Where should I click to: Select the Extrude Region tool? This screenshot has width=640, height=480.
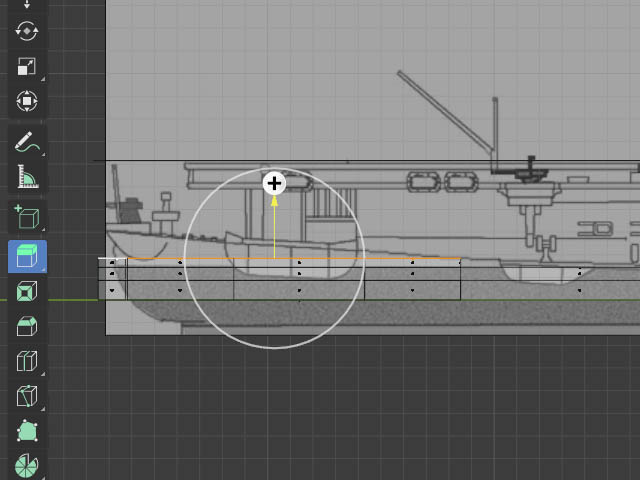pyautogui.click(x=27, y=256)
